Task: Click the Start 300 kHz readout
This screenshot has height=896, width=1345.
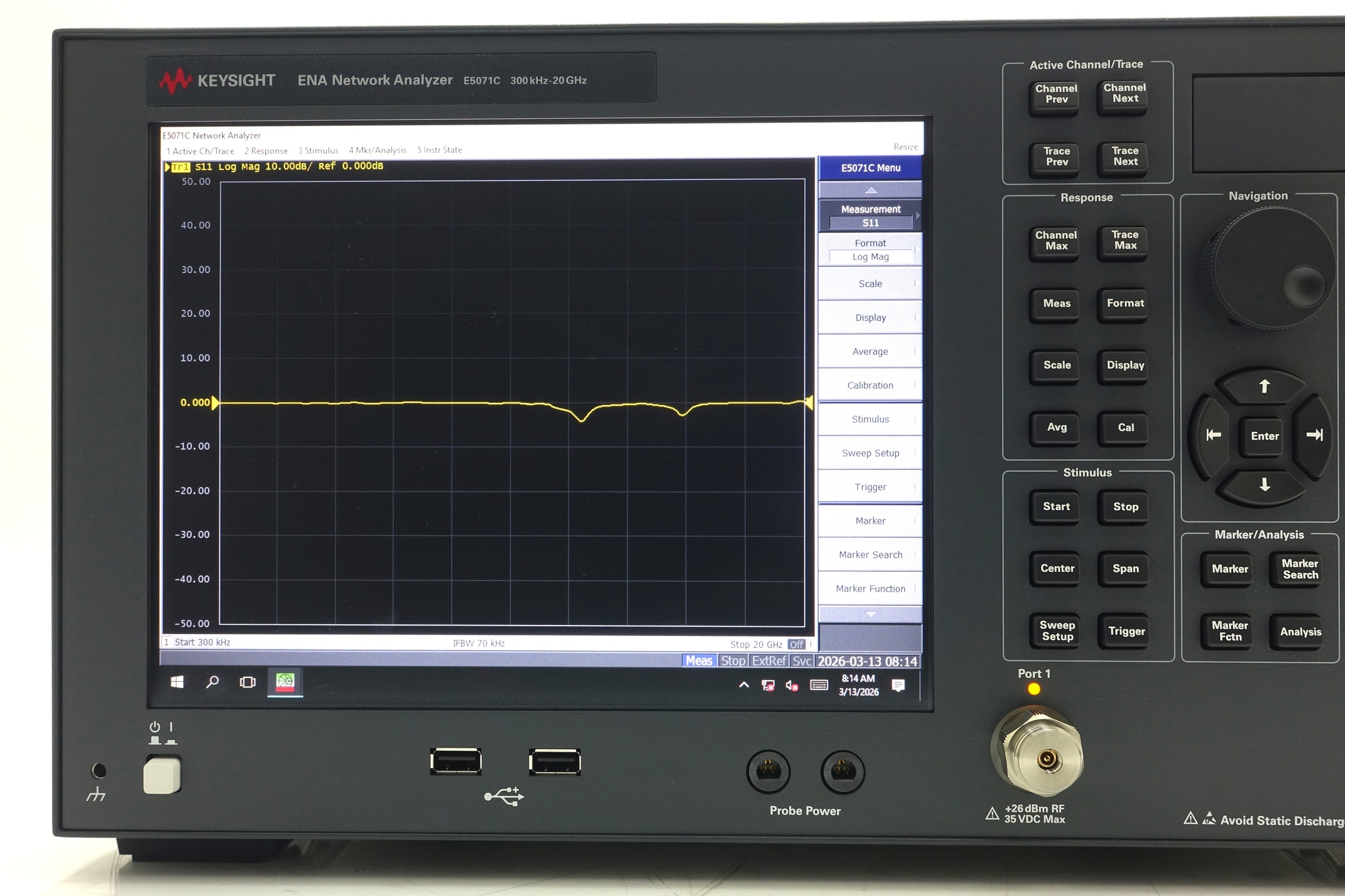Action: click(x=202, y=643)
